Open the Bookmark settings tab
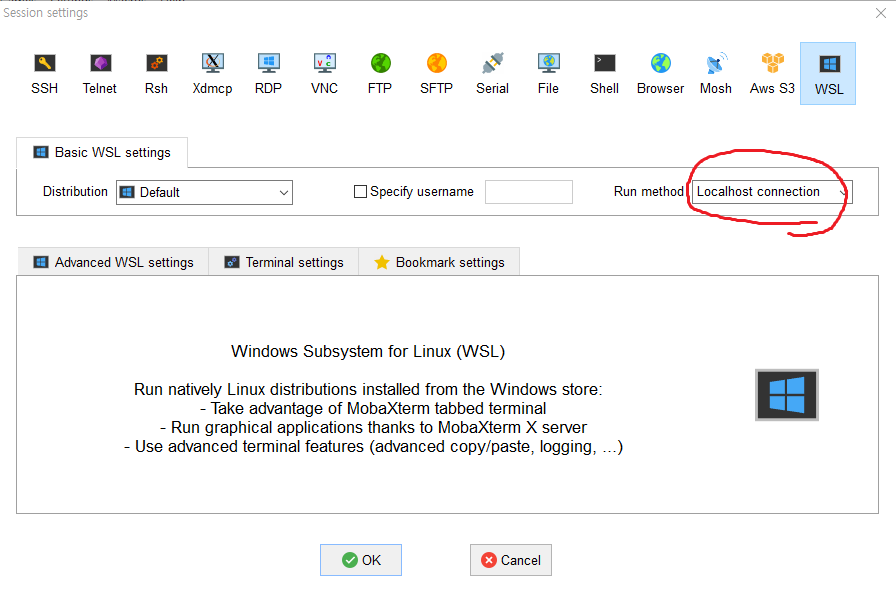 (x=439, y=262)
